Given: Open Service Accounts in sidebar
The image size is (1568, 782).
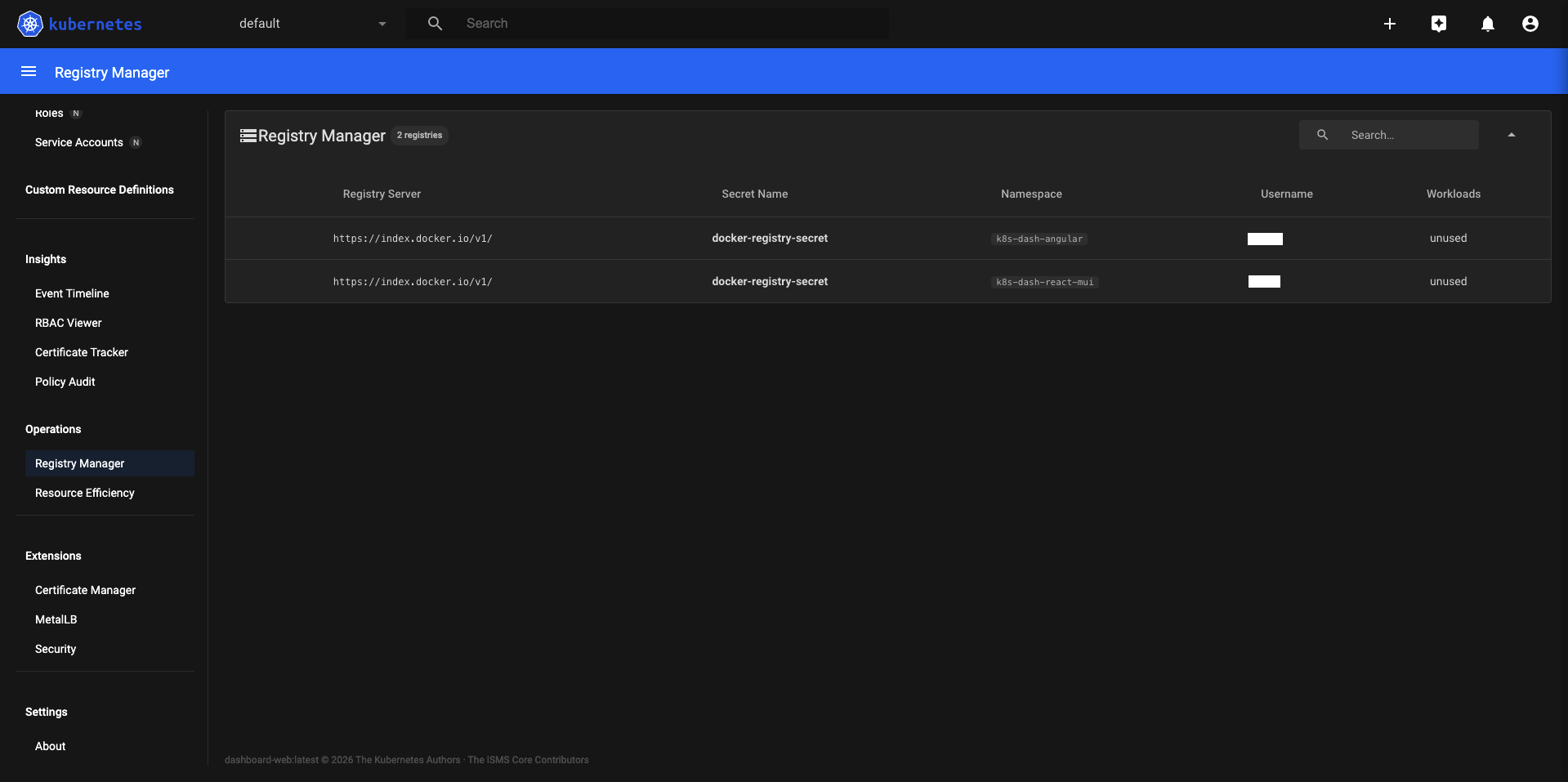Looking at the screenshot, I should pos(79,142).
